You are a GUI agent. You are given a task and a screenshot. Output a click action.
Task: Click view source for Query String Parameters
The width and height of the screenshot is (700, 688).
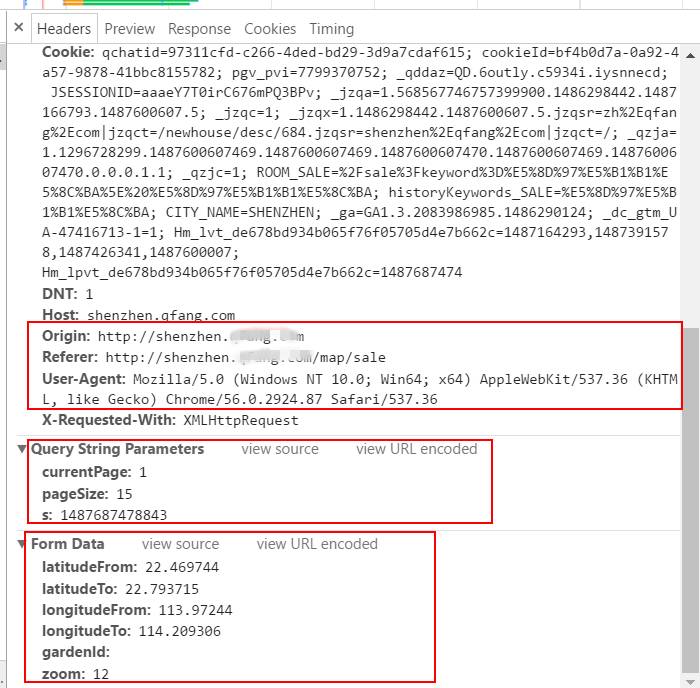[280, 449]
